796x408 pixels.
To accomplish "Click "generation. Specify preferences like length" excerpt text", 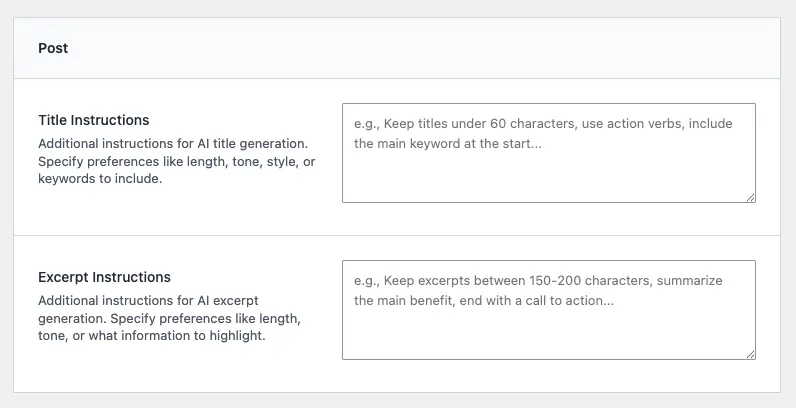I will [x=170, y=318].
